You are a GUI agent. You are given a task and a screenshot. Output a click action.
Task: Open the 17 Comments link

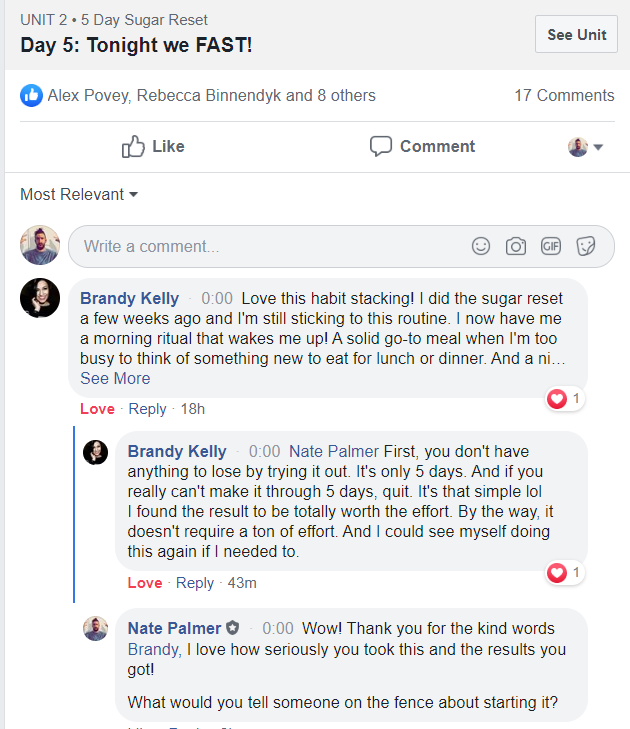[564, 96]
